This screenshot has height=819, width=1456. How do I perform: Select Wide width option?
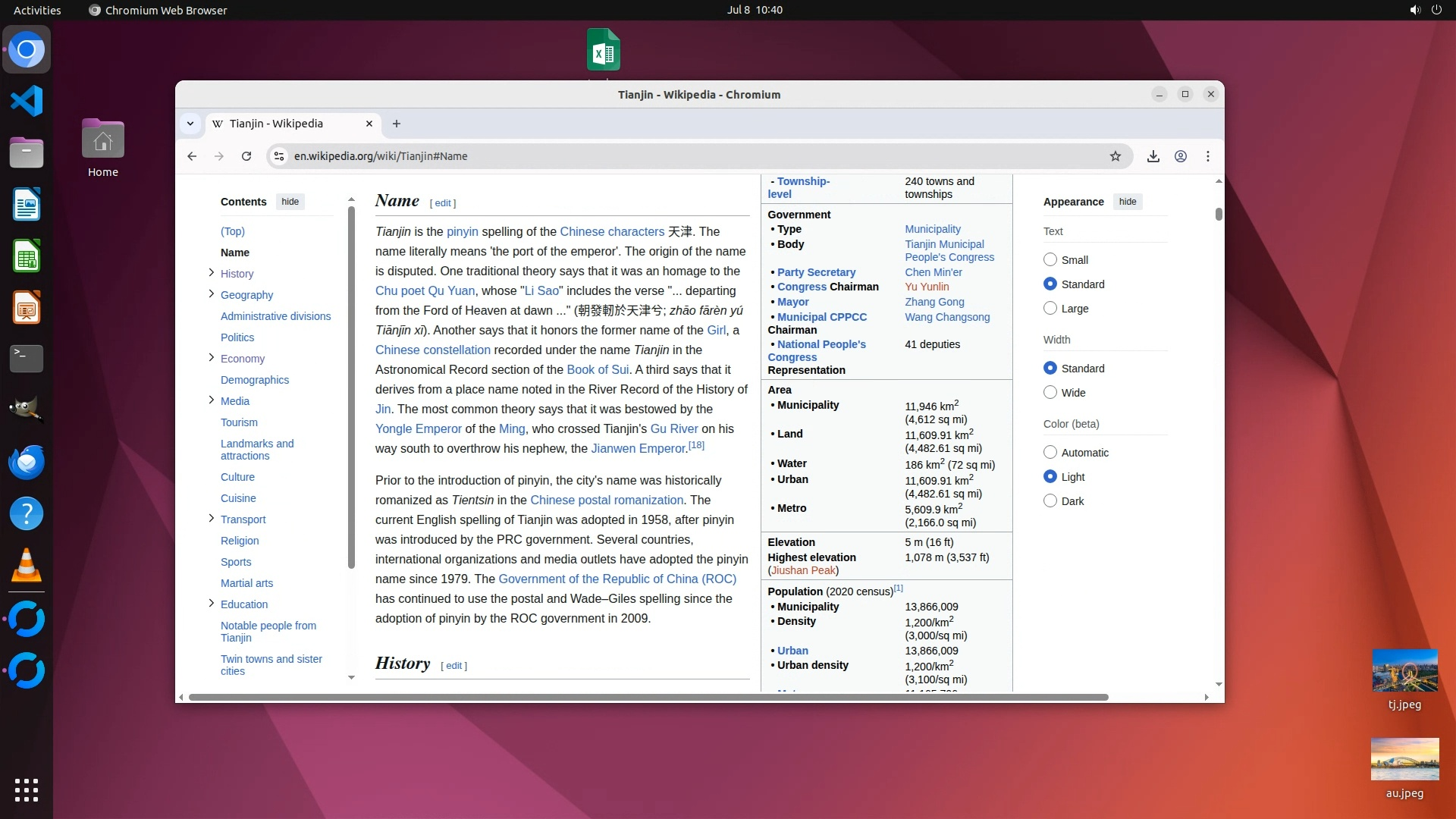coord(1050,392)
